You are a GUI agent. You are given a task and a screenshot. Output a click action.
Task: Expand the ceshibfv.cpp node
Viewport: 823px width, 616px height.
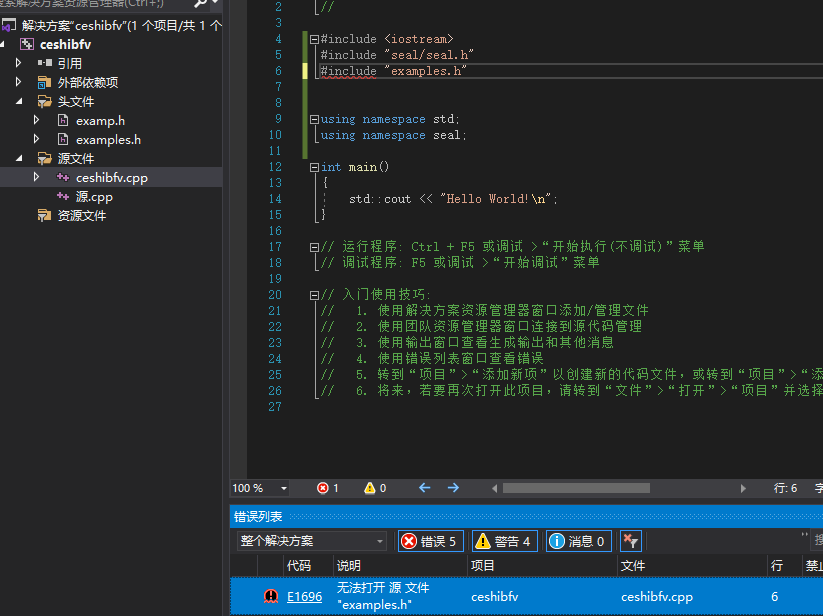click(x=36, y=177)
